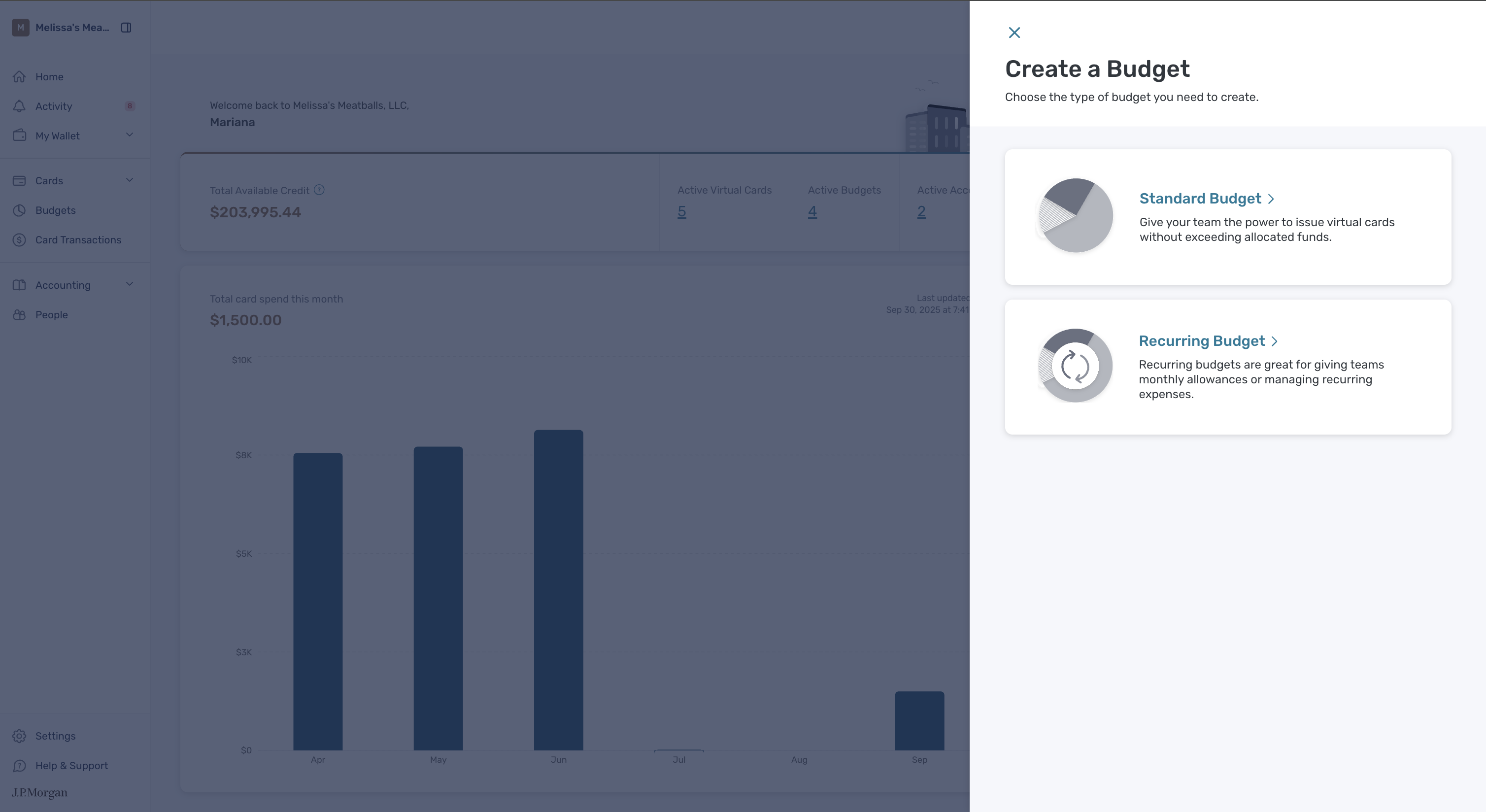1486x812 pixels.
Task: Click the $1,500.00 monthly spend value
Action: 246,320
